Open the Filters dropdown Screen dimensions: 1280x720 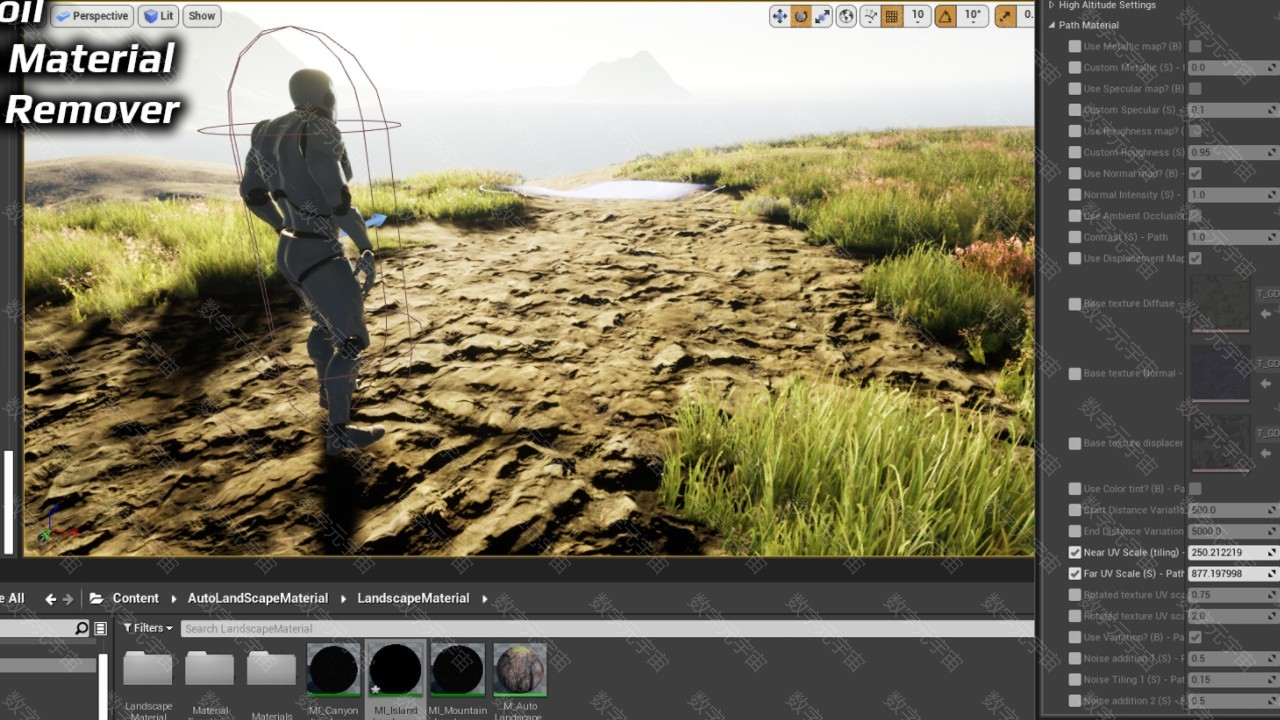[148, 628]
